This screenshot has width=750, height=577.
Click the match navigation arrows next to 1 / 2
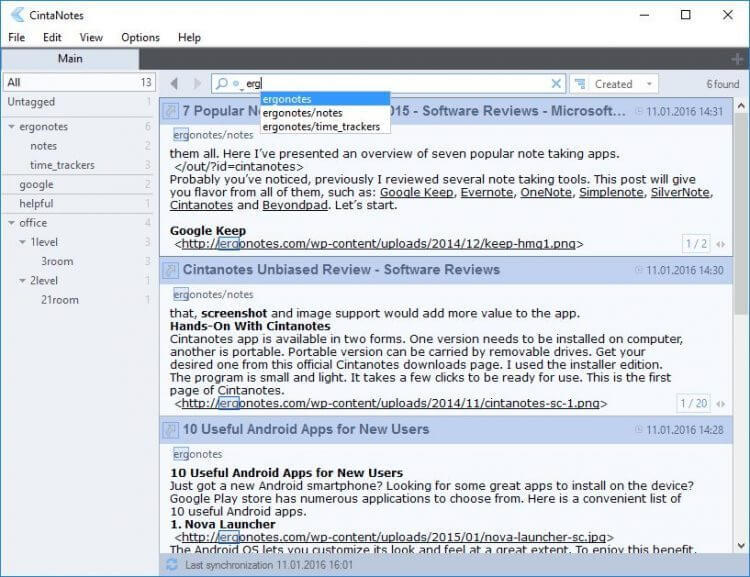(x=720, y=244)
